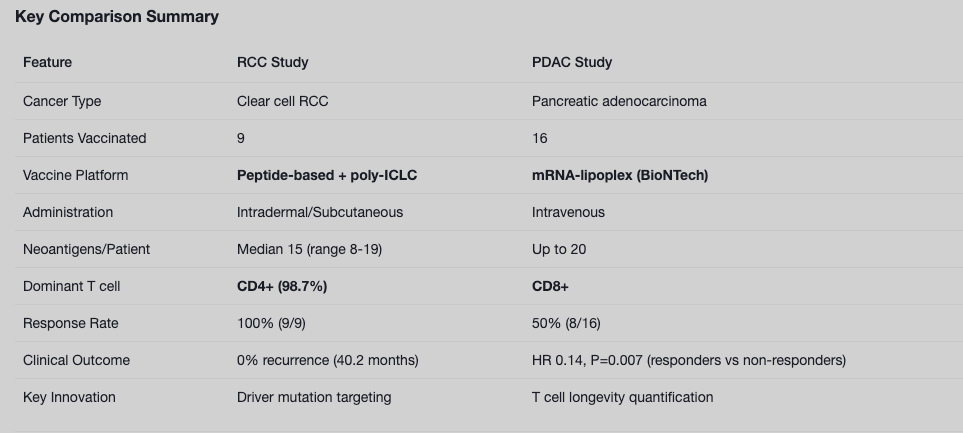Select the Patients Vaccinated row label
Image resolution: width=963 pixels, height=433 pixels.
[x=85, y=138]
